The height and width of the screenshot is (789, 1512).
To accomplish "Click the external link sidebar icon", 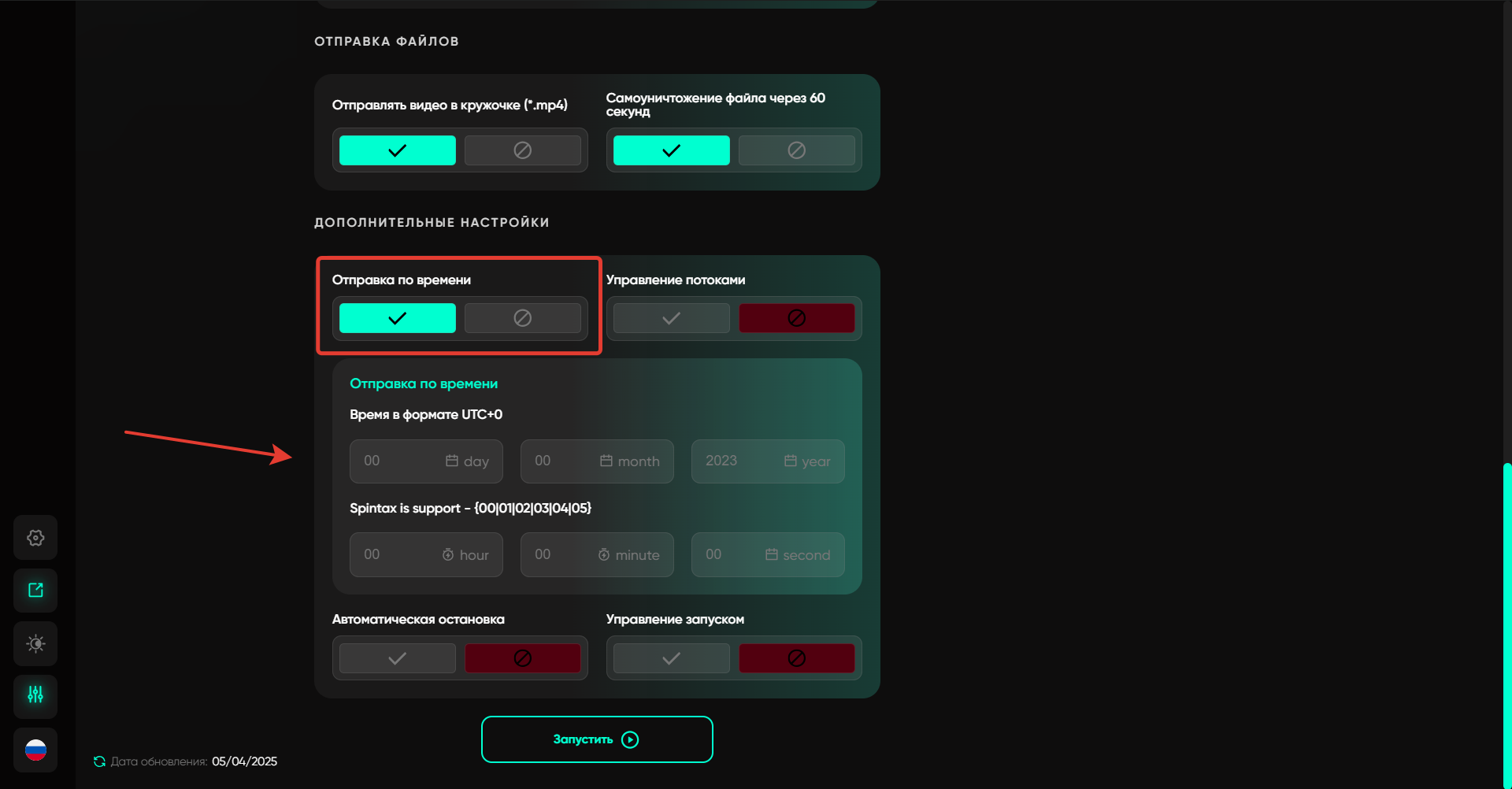I will pos(35,591).
